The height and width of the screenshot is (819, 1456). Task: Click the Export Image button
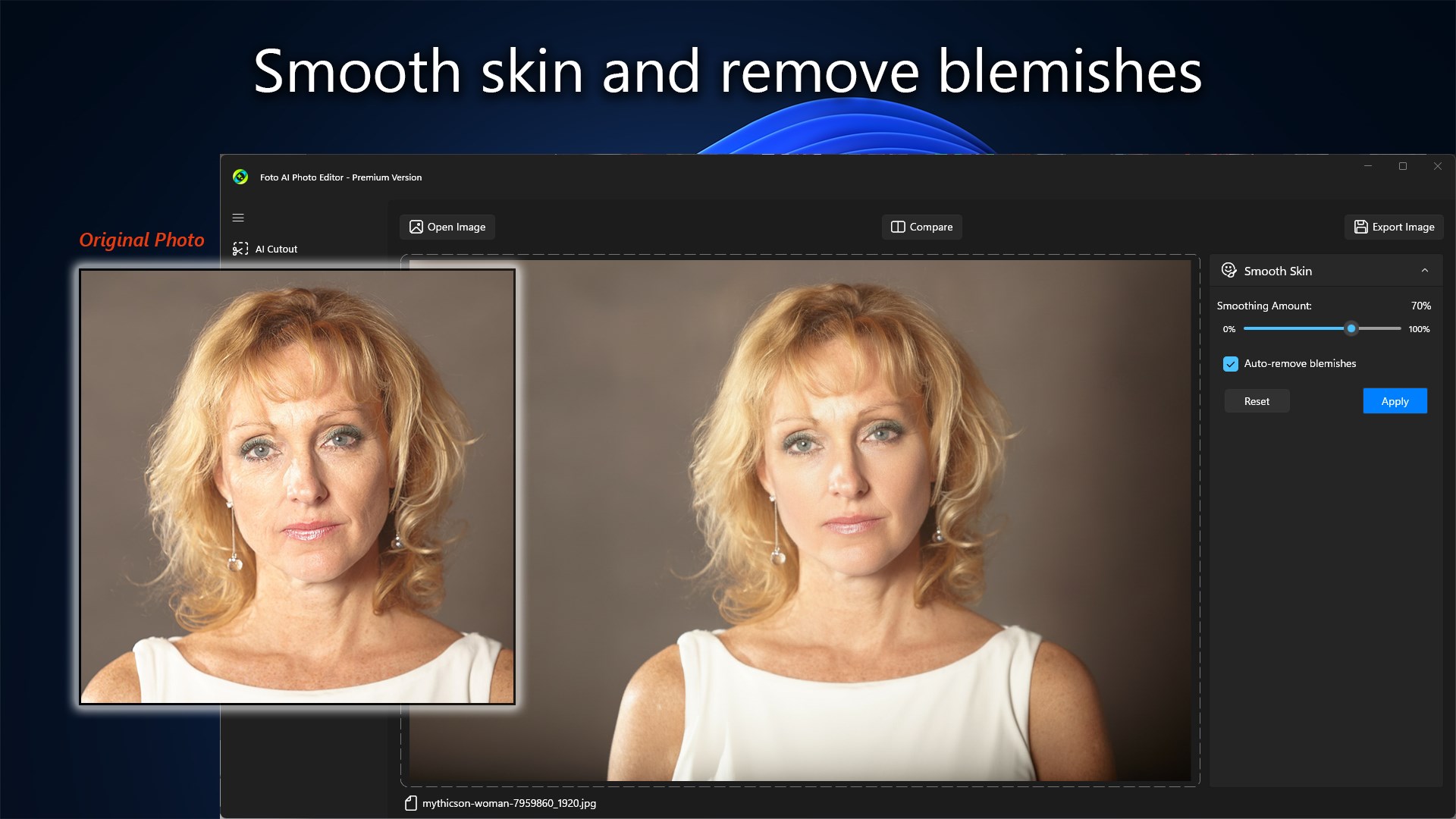coord(1394,227)
